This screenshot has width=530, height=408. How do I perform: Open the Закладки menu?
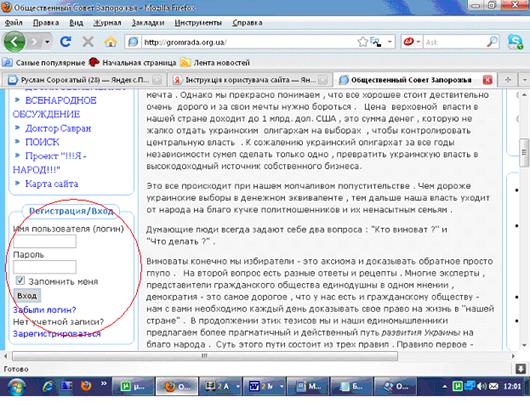click(148, 23)
